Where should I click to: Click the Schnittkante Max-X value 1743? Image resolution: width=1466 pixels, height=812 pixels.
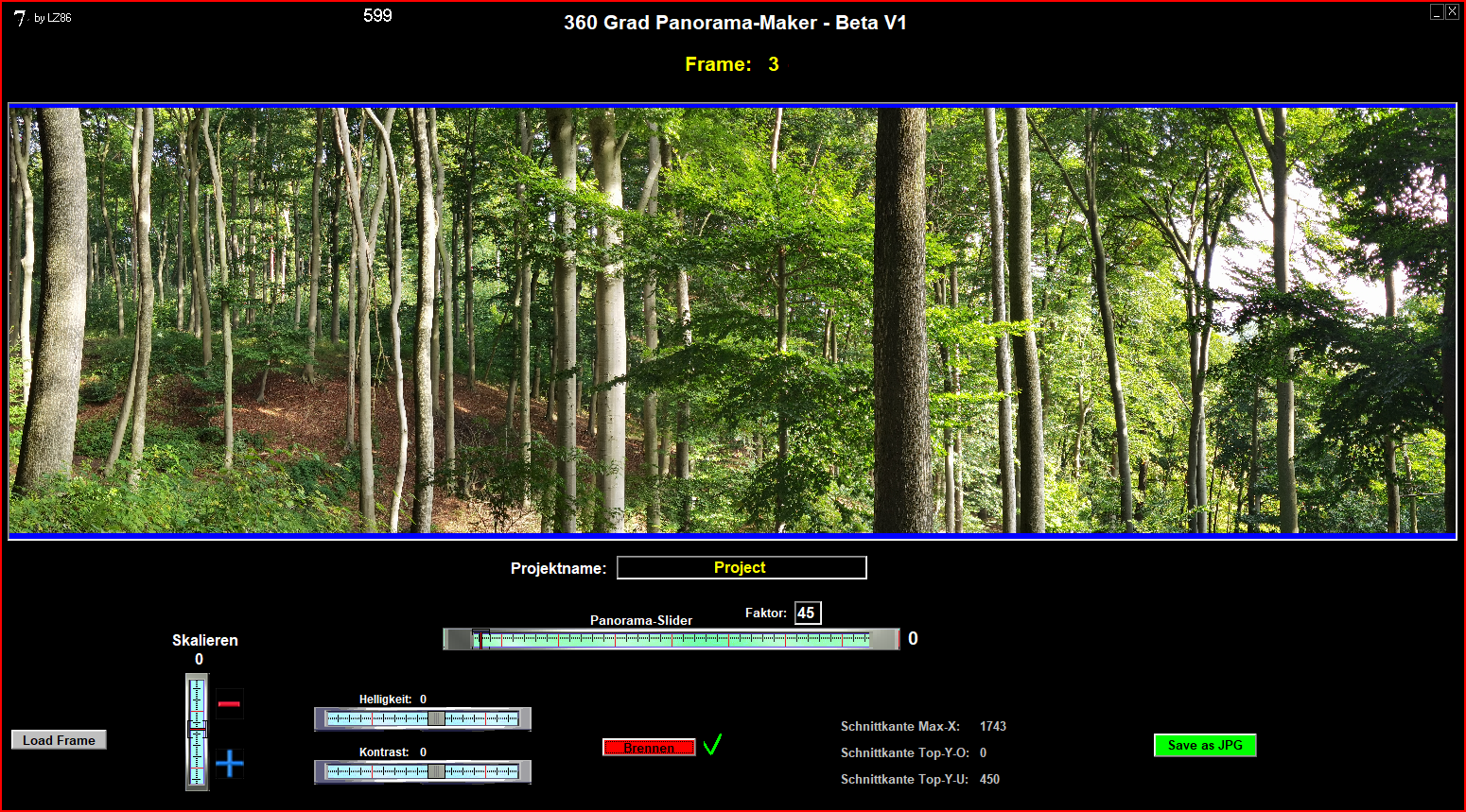[x=993, y=726]
